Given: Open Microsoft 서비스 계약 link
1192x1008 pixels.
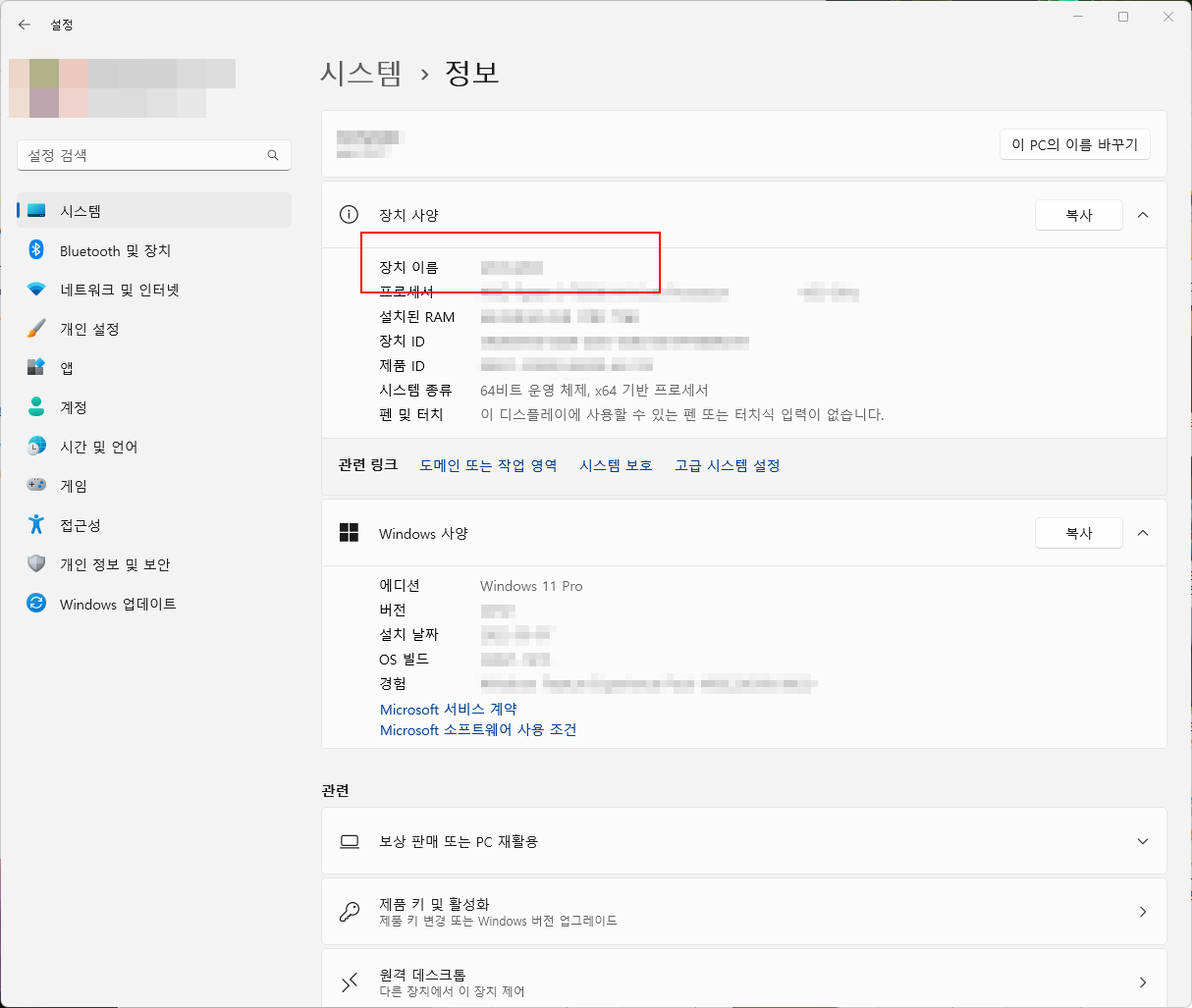Looking at the screenshot, I should click(449, 709).
